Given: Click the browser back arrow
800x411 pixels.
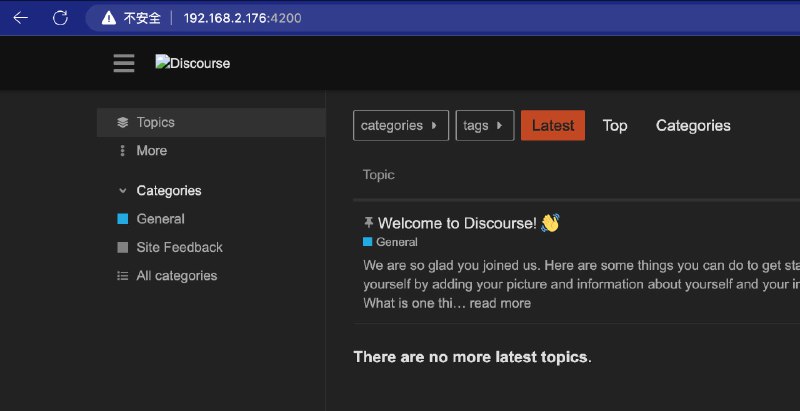Looking at the screenshot, I should (x=20, y=18).
